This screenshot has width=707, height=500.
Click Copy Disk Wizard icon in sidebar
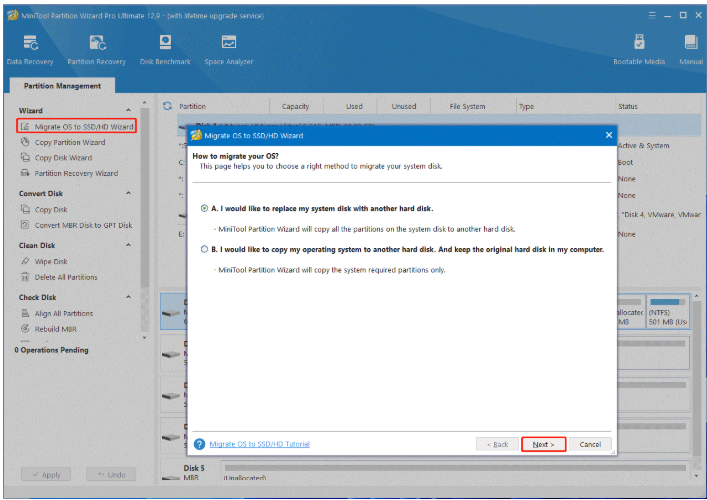25,157
